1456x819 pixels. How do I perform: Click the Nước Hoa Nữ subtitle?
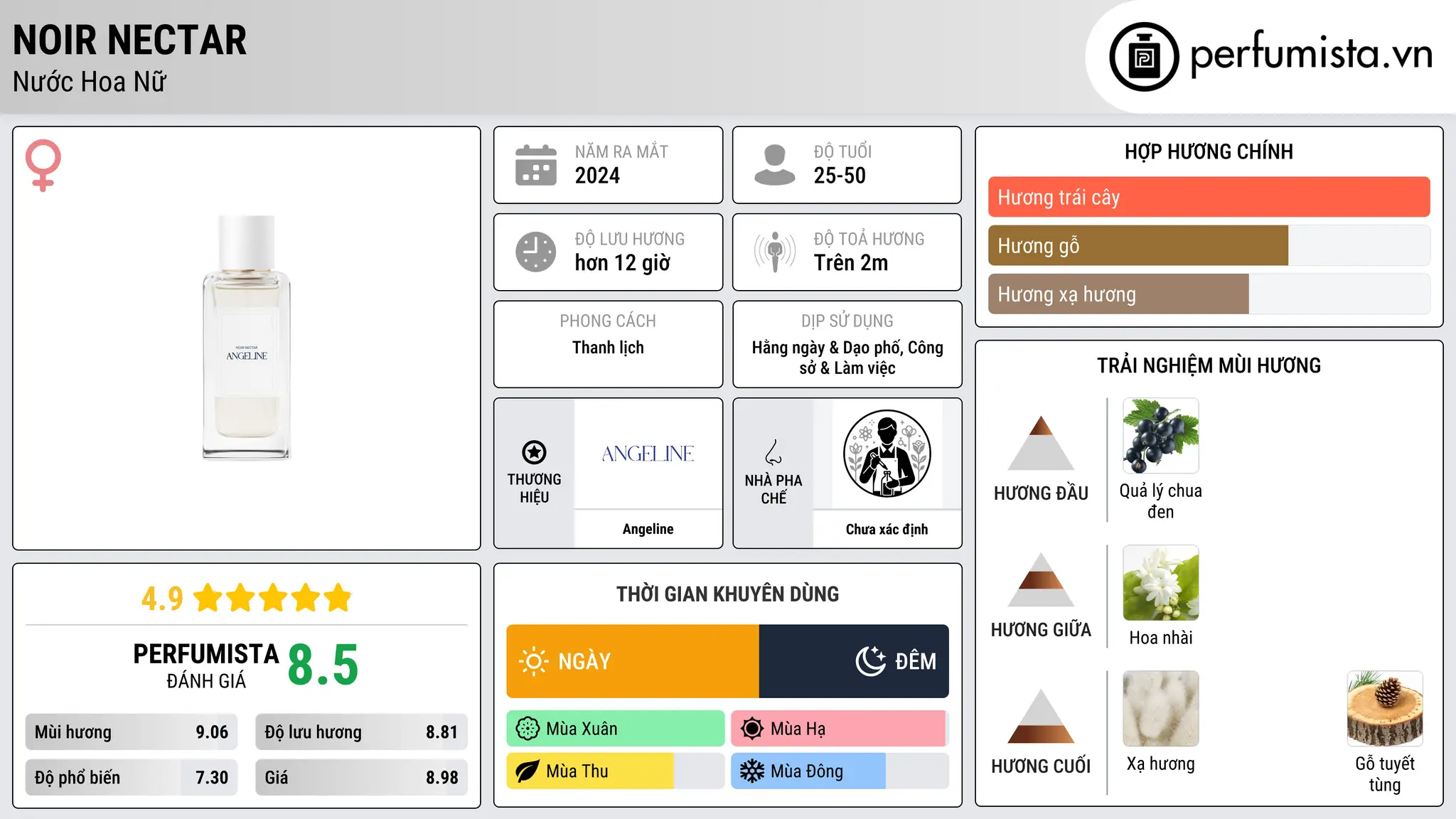(x=90, y=82)
